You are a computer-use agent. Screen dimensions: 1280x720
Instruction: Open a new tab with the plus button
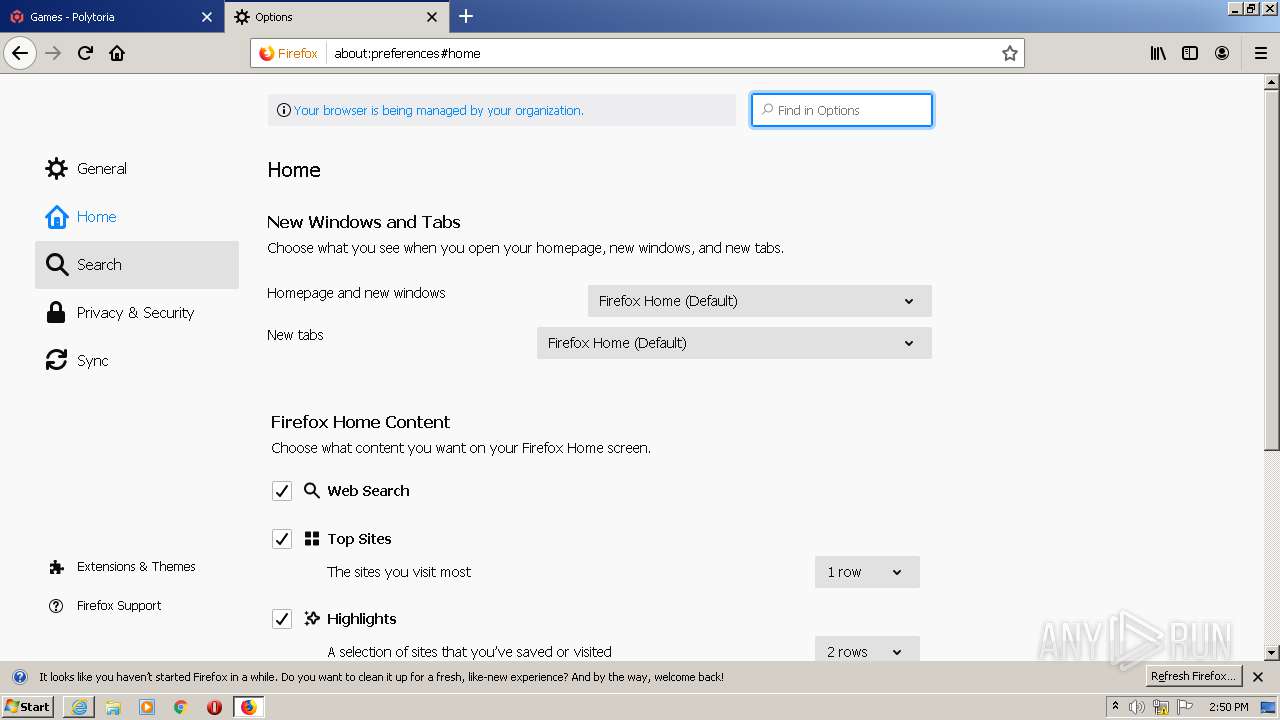point(466,16)
